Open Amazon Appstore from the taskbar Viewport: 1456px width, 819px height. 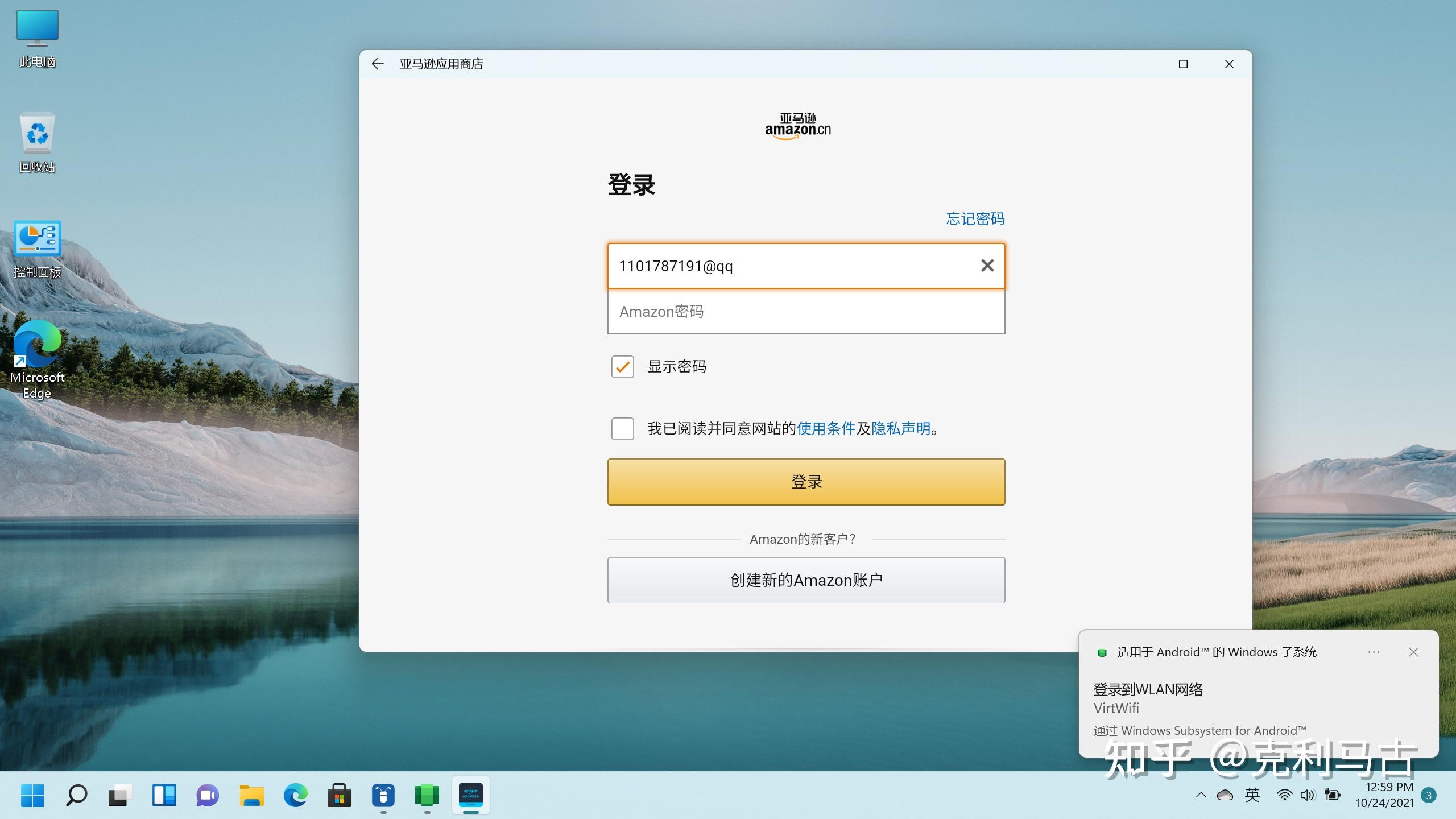470,795
